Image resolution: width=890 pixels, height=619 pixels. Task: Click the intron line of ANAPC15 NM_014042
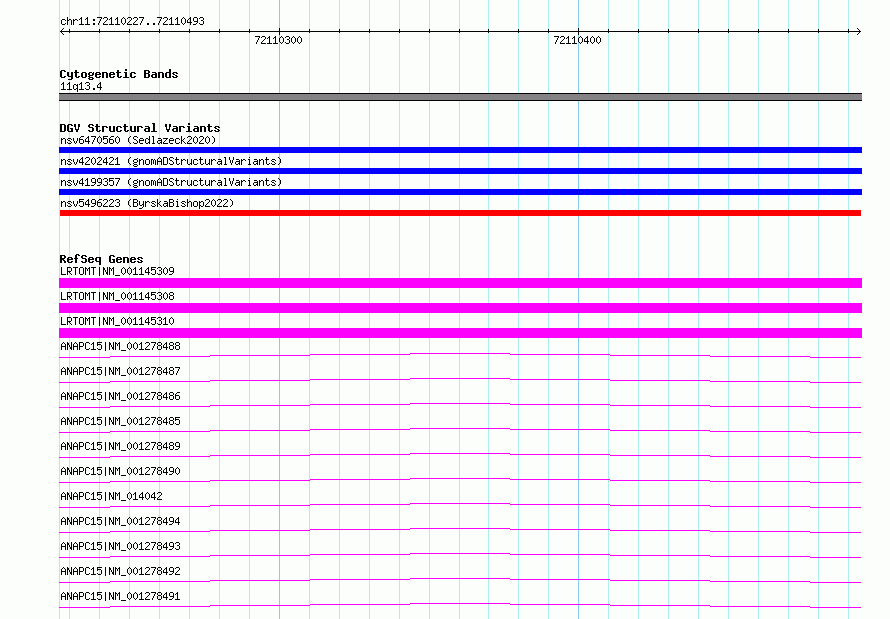point(460,505)
